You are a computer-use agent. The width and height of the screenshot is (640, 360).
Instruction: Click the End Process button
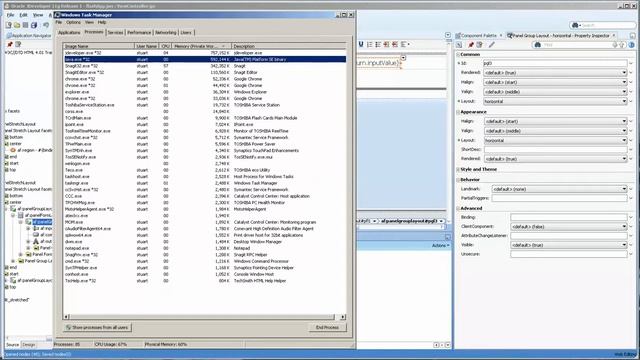coord(327,327)
